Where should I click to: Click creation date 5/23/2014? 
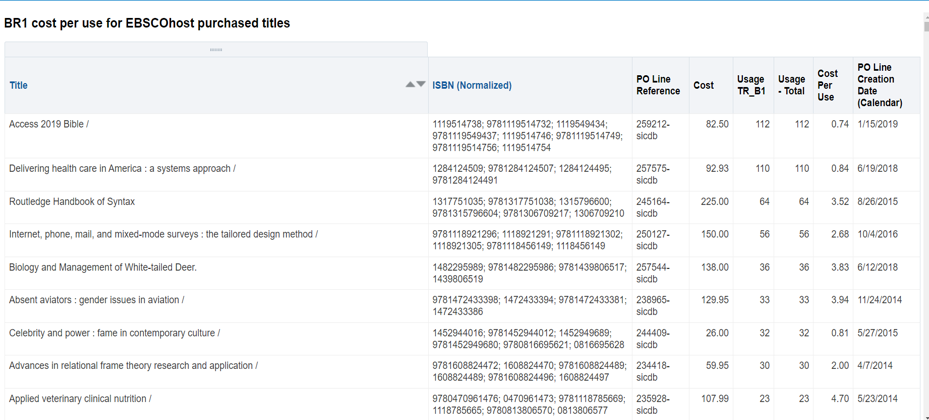(878, 399)
